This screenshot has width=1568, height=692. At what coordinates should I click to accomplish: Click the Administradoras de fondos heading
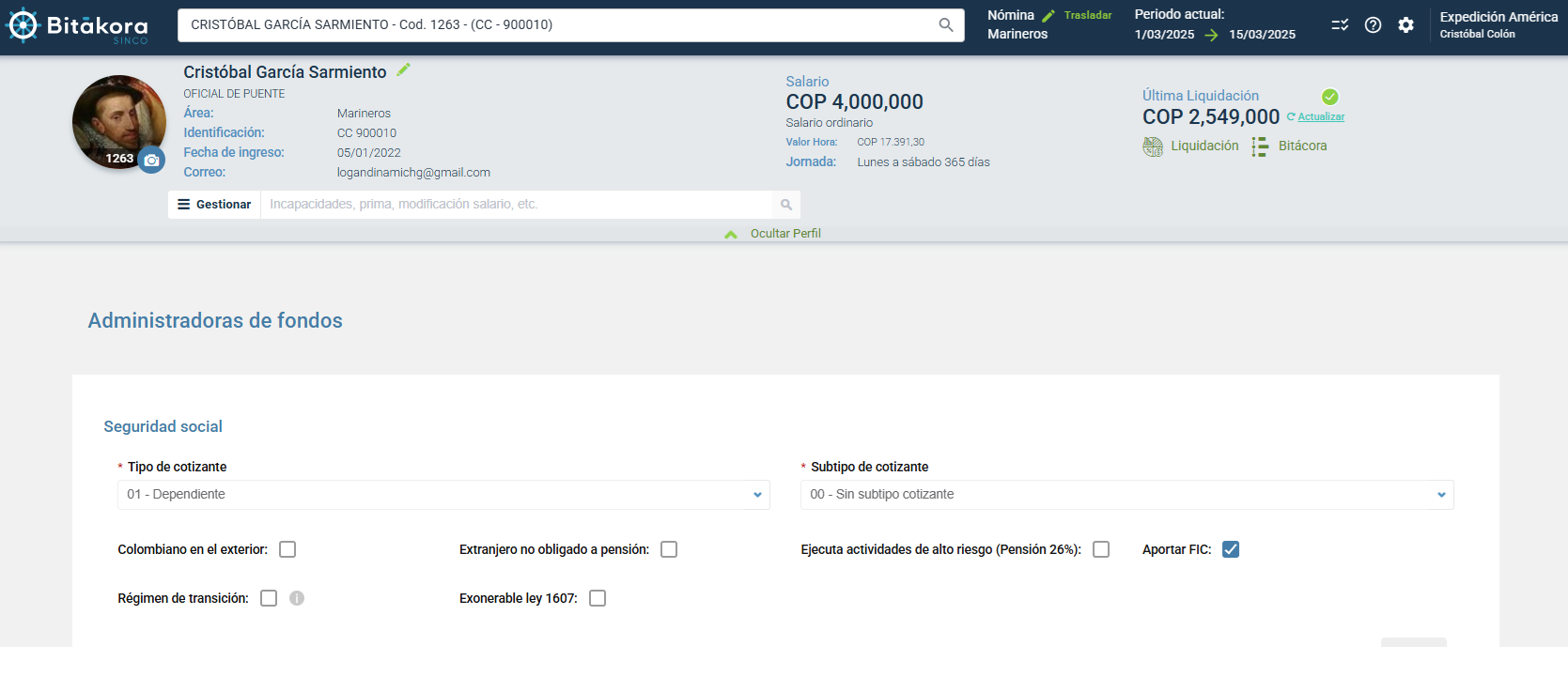coord(215,321)
